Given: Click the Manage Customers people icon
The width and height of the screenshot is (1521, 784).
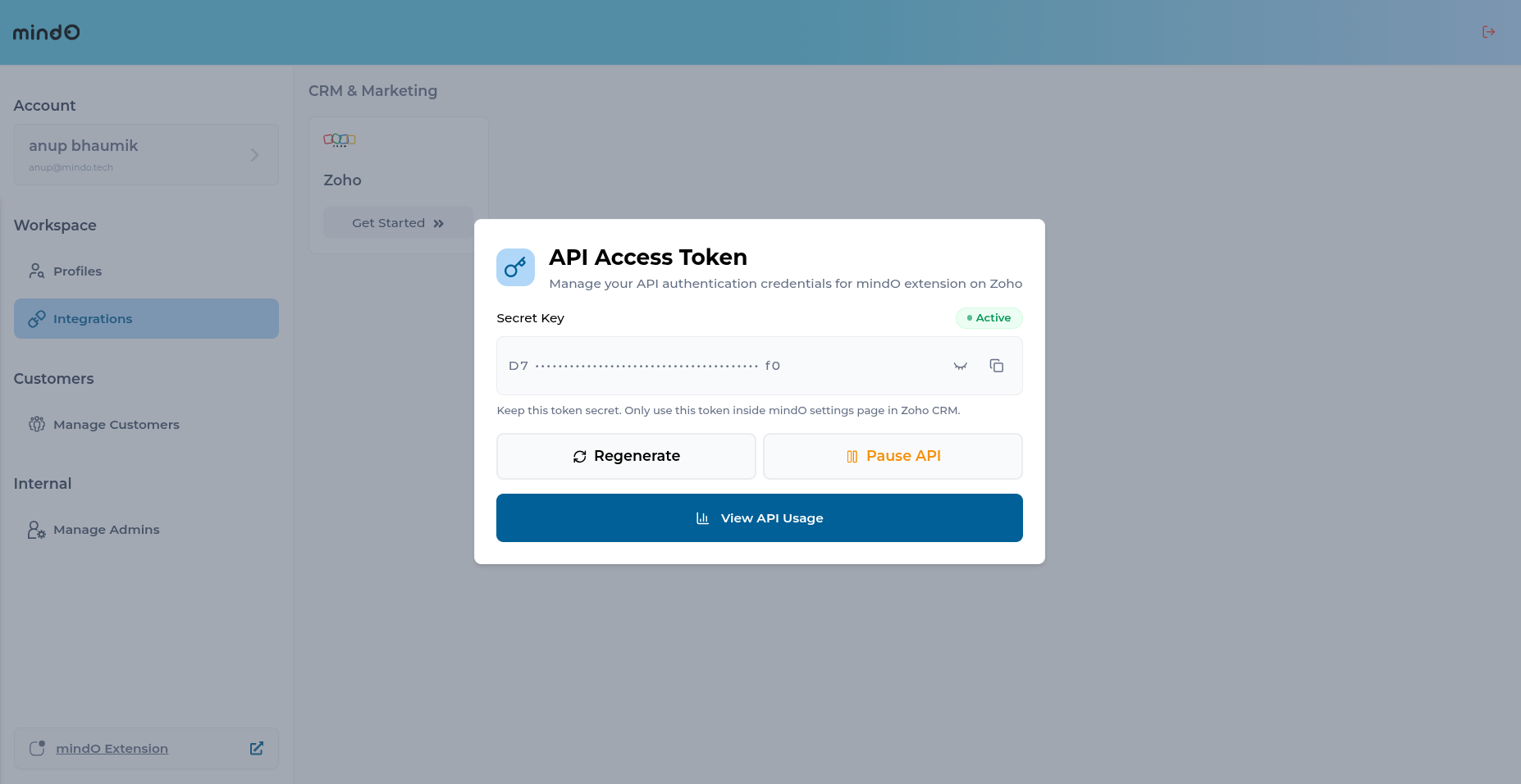Looking at the screenshot, I should [37, 424].
